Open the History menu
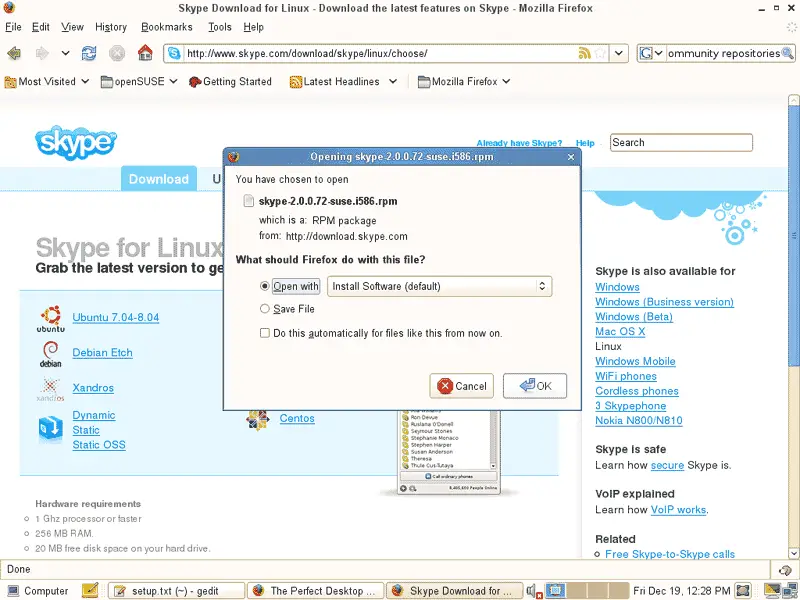The width and height of the screenshot is (800, 600). (x=111, y=27)
